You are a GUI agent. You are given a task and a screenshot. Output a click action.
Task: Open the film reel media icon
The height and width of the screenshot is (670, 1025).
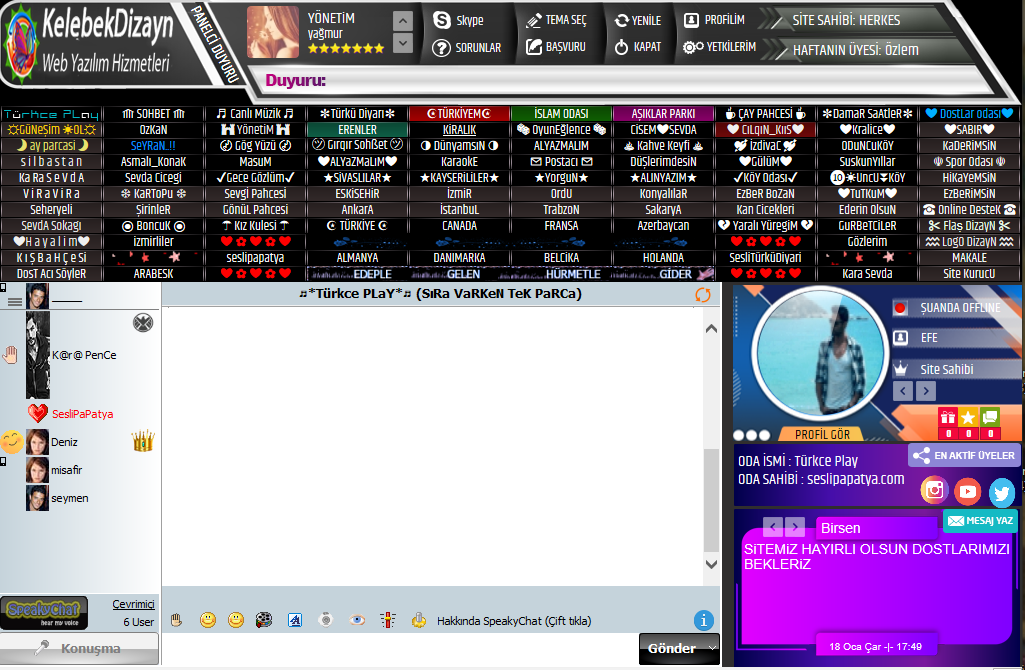click(264, 620)
